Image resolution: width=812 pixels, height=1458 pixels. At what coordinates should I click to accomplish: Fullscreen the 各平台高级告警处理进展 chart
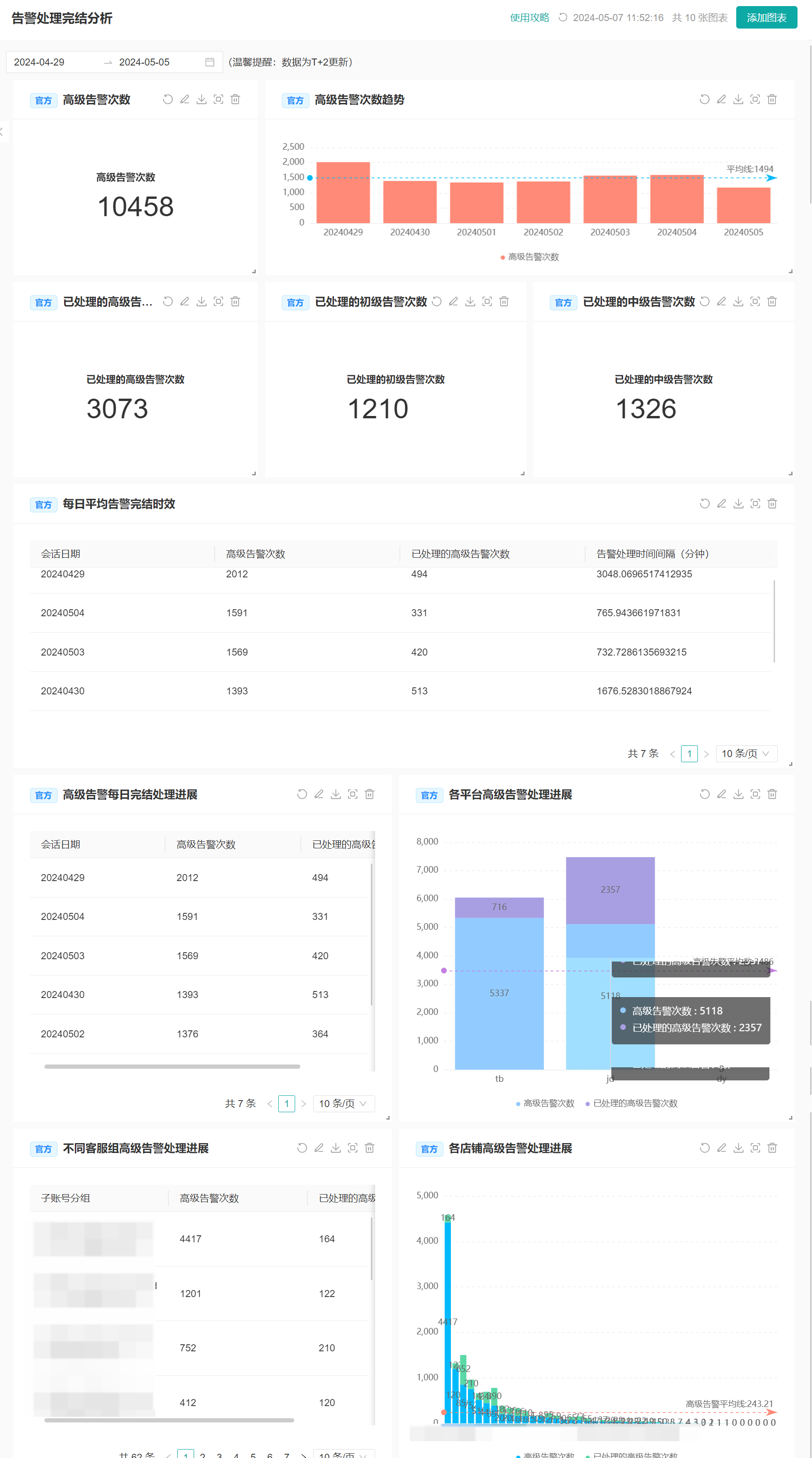coord(755,794)
